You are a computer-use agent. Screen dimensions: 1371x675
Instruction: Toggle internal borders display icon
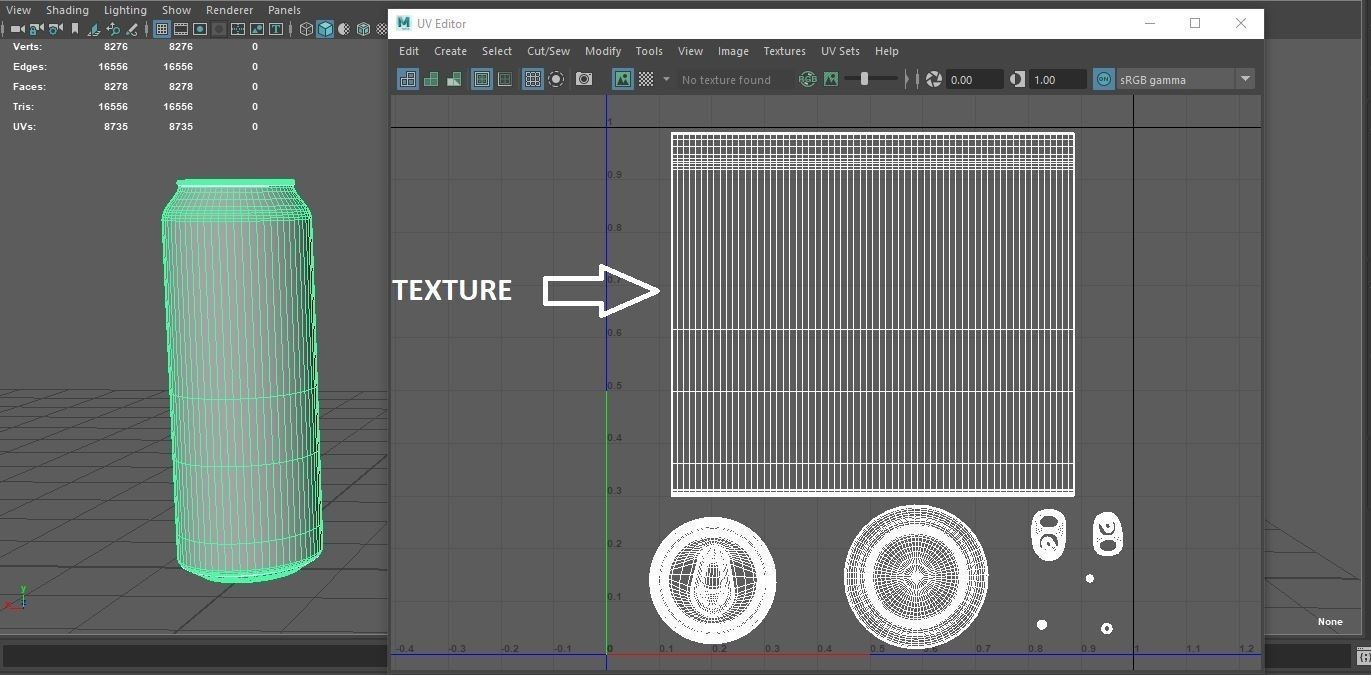[x=505, y=79]
